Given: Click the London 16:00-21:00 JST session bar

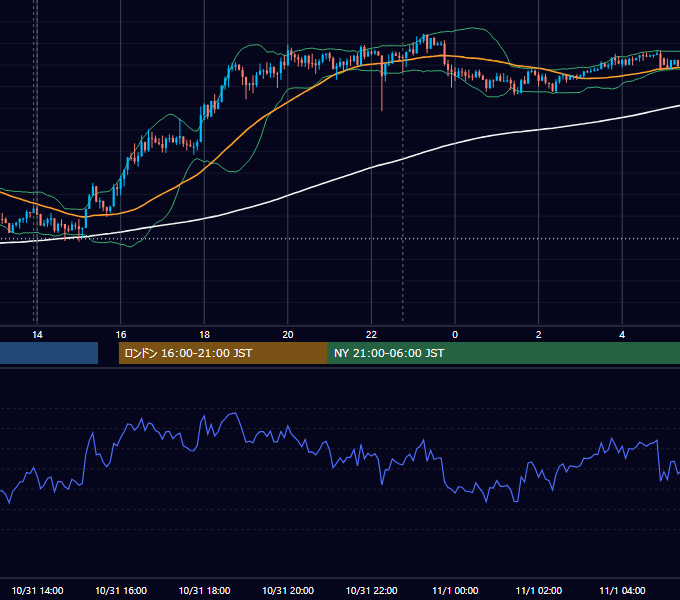Looking at the screenshot, I should click(223, 353).
